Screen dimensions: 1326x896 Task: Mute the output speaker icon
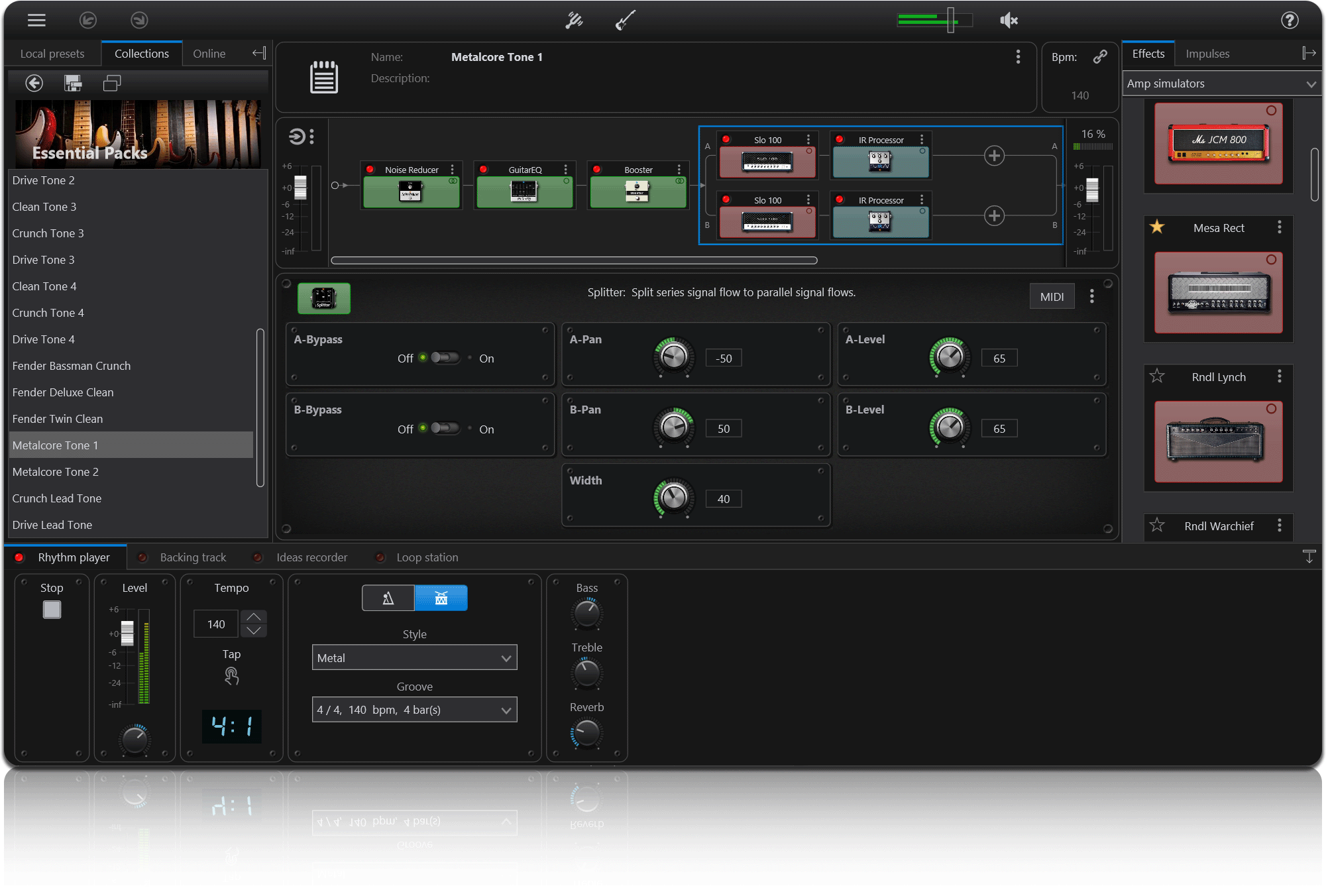[1008, 21]
